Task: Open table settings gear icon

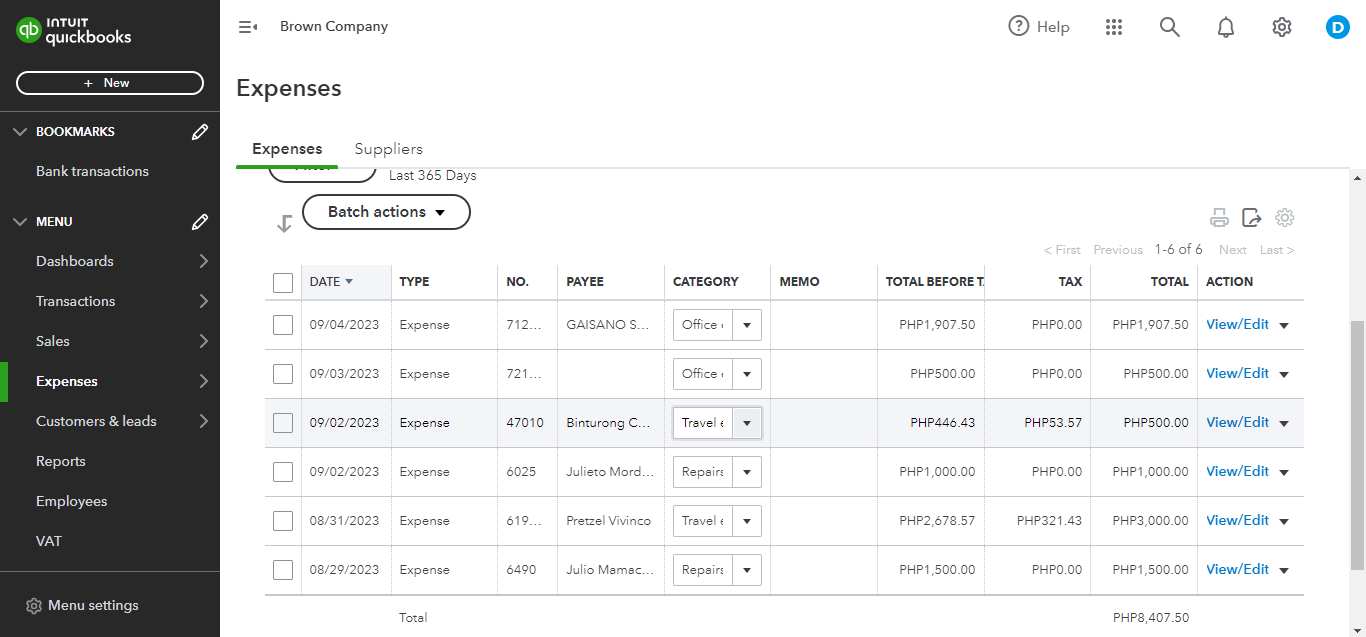Action: pos(1285,218)
